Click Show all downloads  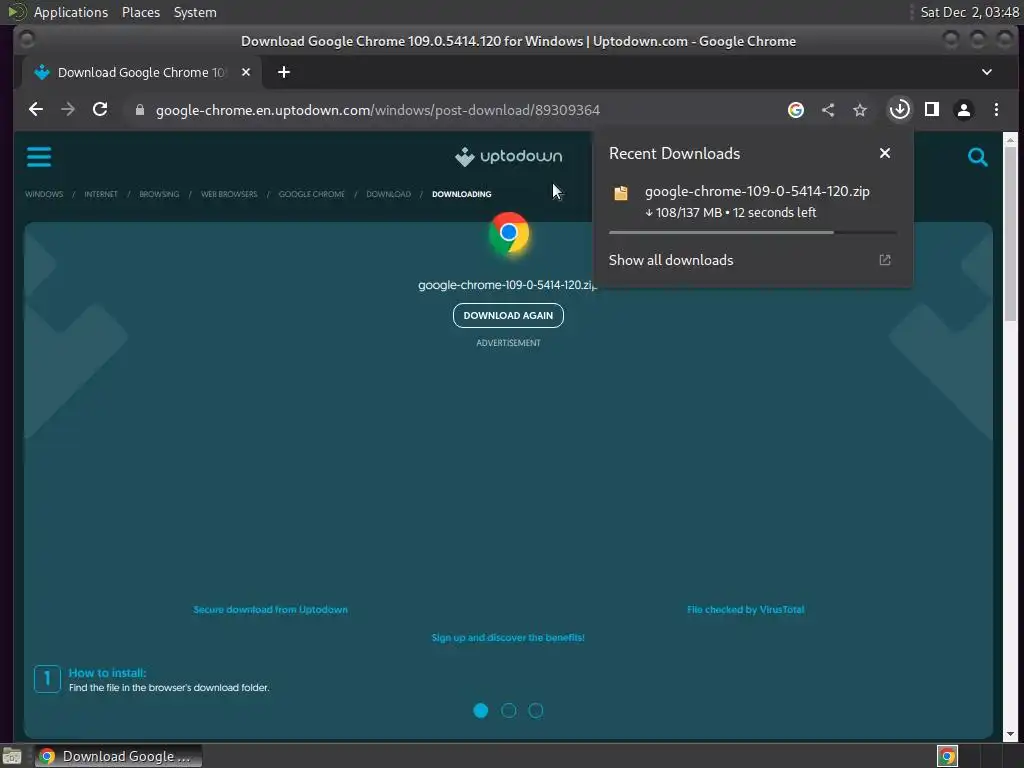click(x=671, y=260)
